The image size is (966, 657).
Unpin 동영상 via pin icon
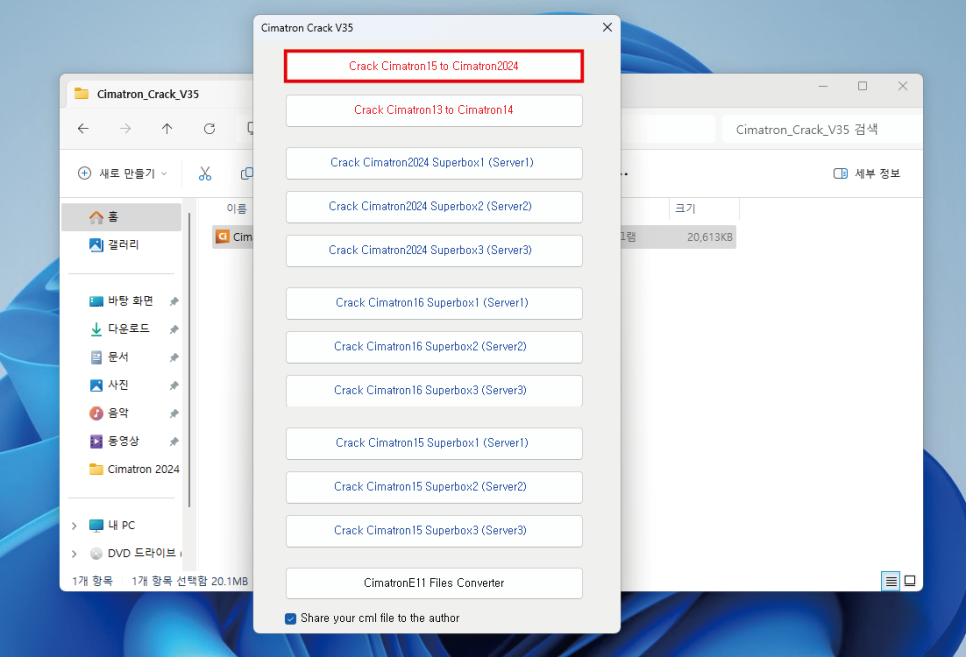click(174, 442)
